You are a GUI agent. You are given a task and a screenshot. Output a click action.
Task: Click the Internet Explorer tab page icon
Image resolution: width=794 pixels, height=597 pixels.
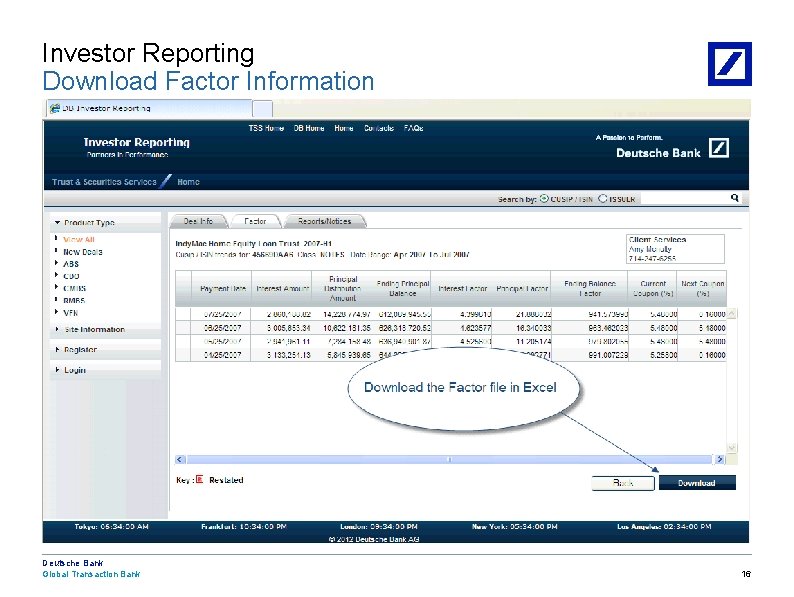(55, 108)
